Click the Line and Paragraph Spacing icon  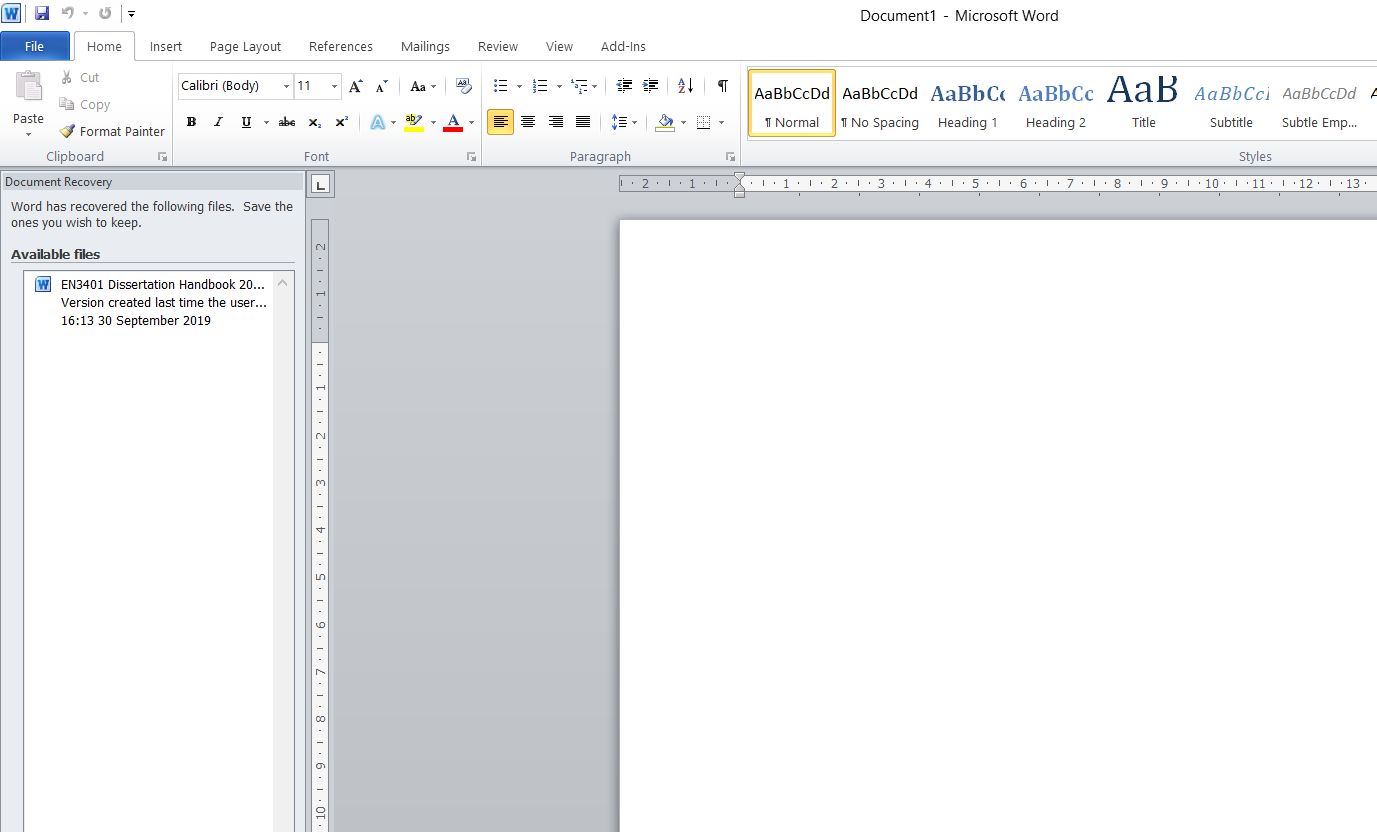pos(619,122)
